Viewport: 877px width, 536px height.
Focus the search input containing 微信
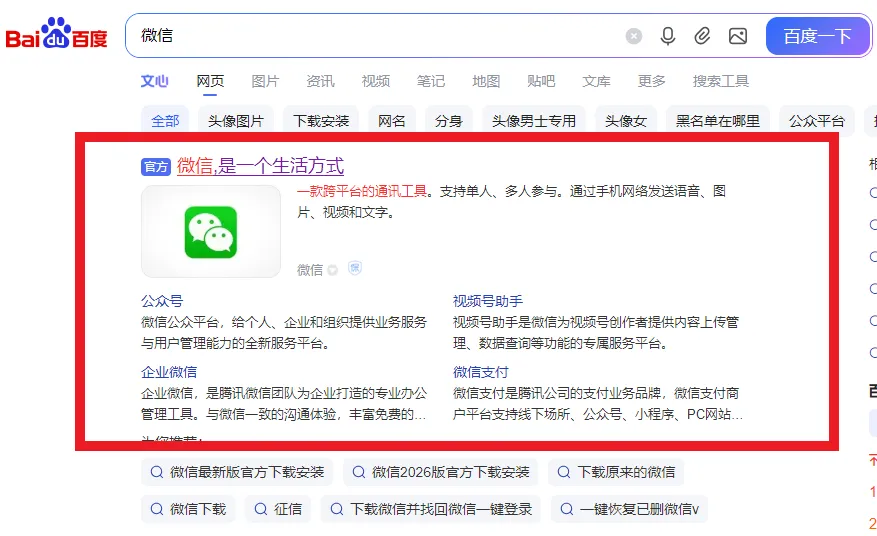coord(375,36)
